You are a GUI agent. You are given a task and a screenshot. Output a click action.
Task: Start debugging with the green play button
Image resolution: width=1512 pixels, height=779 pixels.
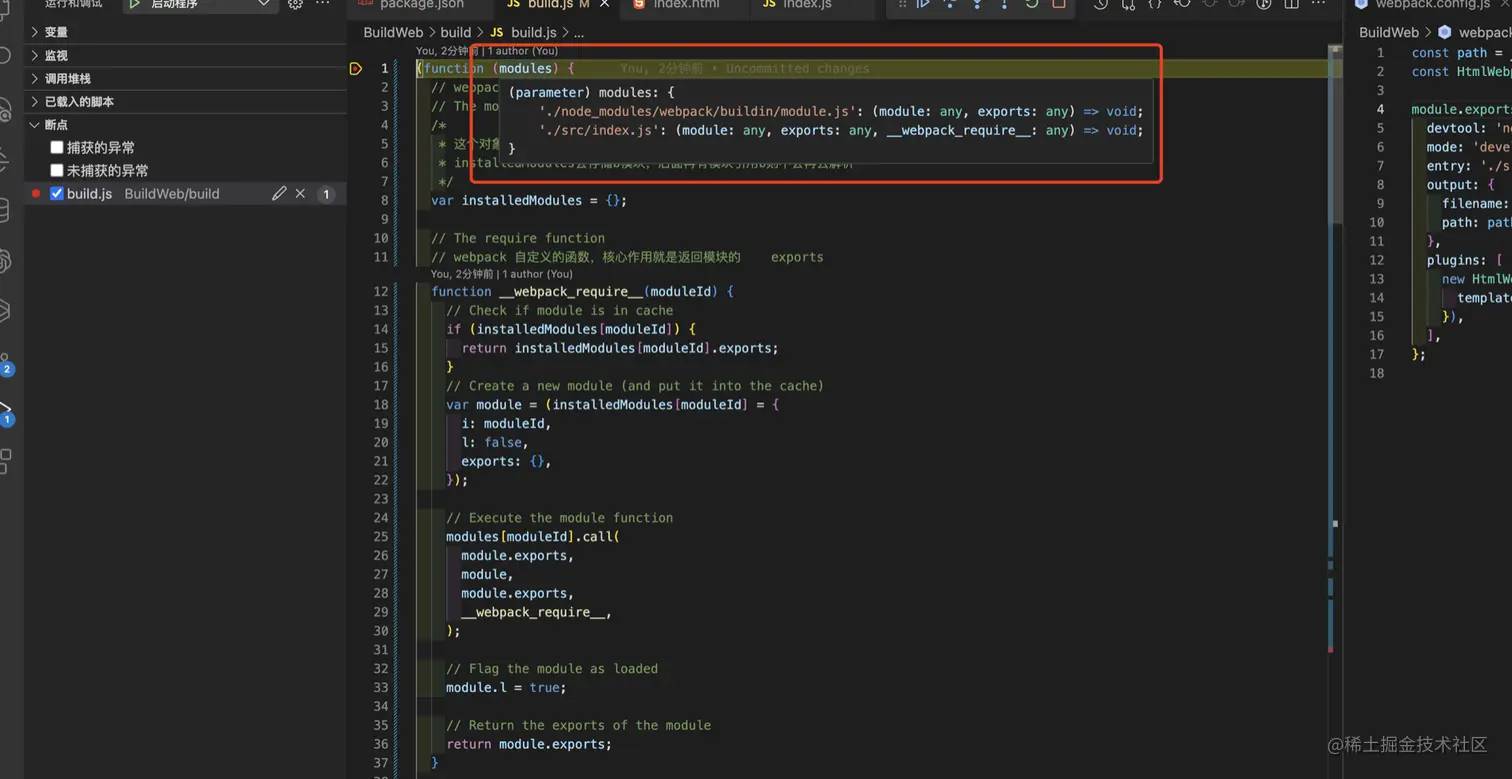click(x=135, y=4)
